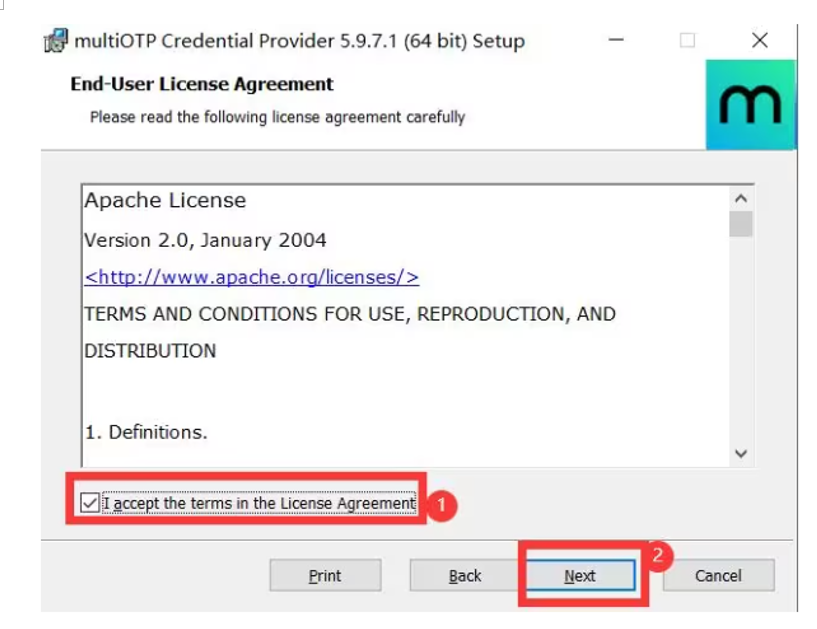
Task: Go back with the Back button
Action: click(x=465, y=576)
